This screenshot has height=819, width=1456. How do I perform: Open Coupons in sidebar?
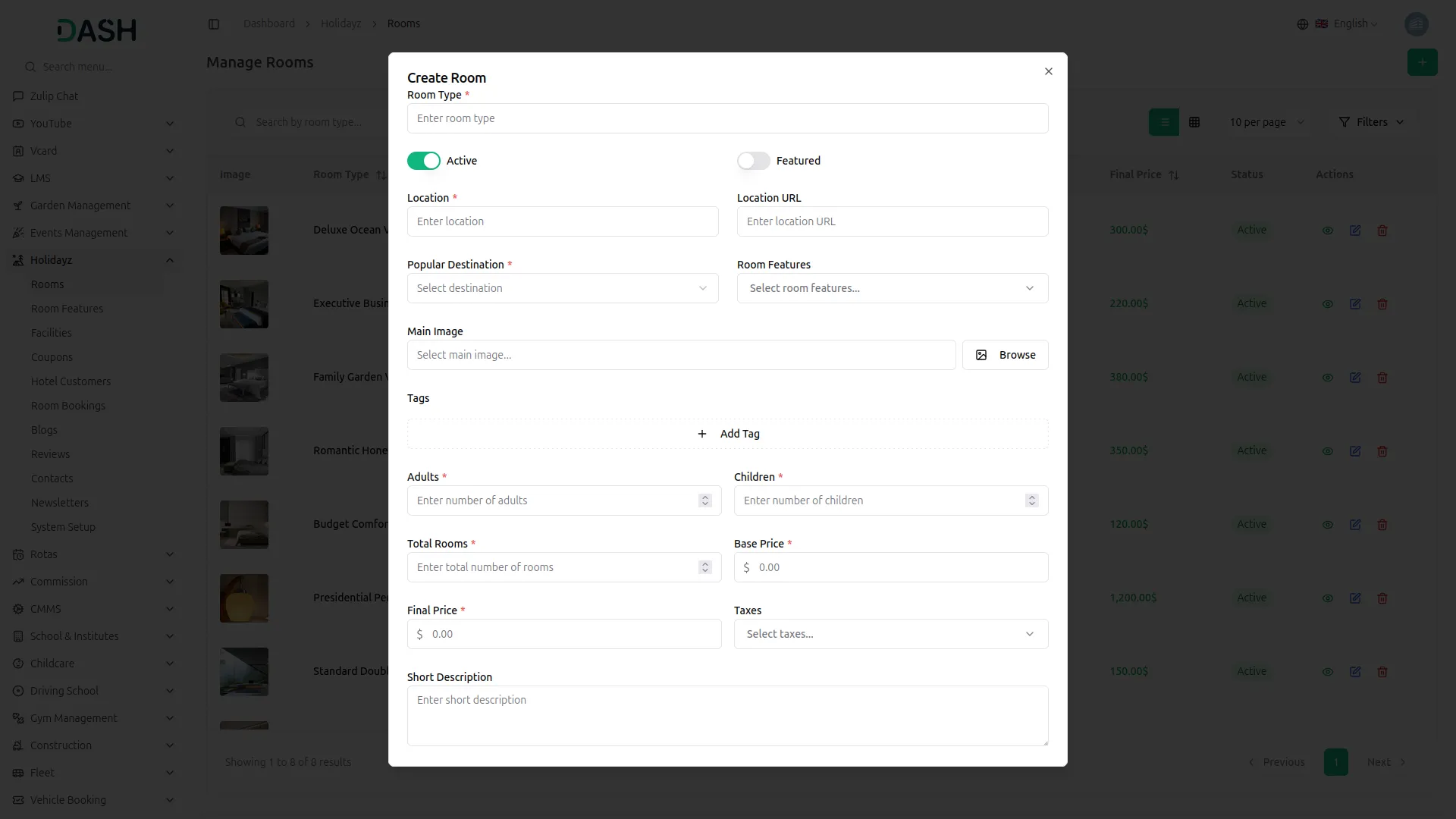coord(52,357)
